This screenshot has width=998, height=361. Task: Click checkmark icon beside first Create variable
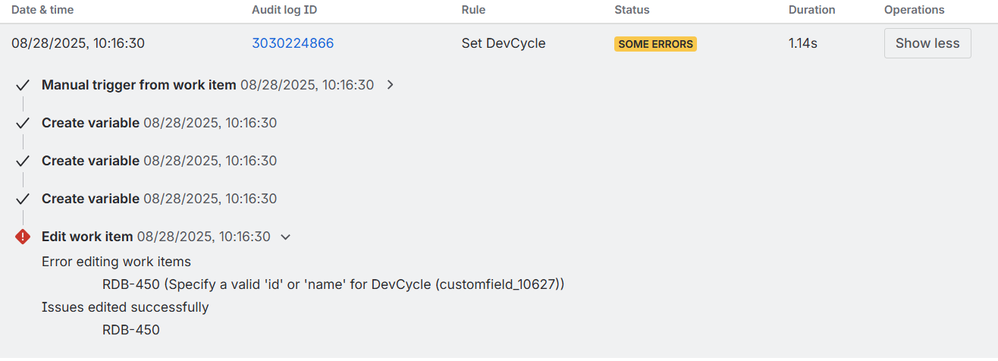[x=23, y=123]
